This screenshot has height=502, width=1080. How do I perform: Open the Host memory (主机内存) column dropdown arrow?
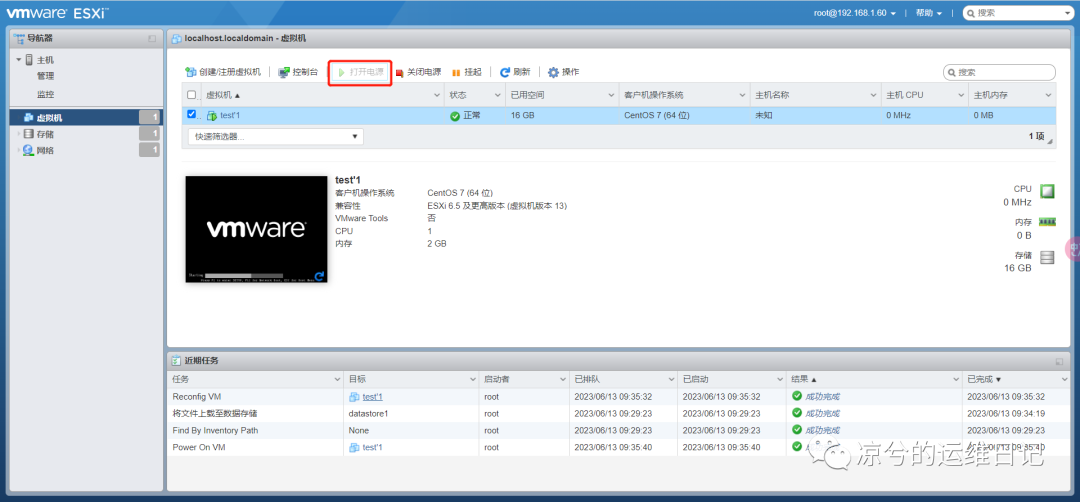[1048, 95]
